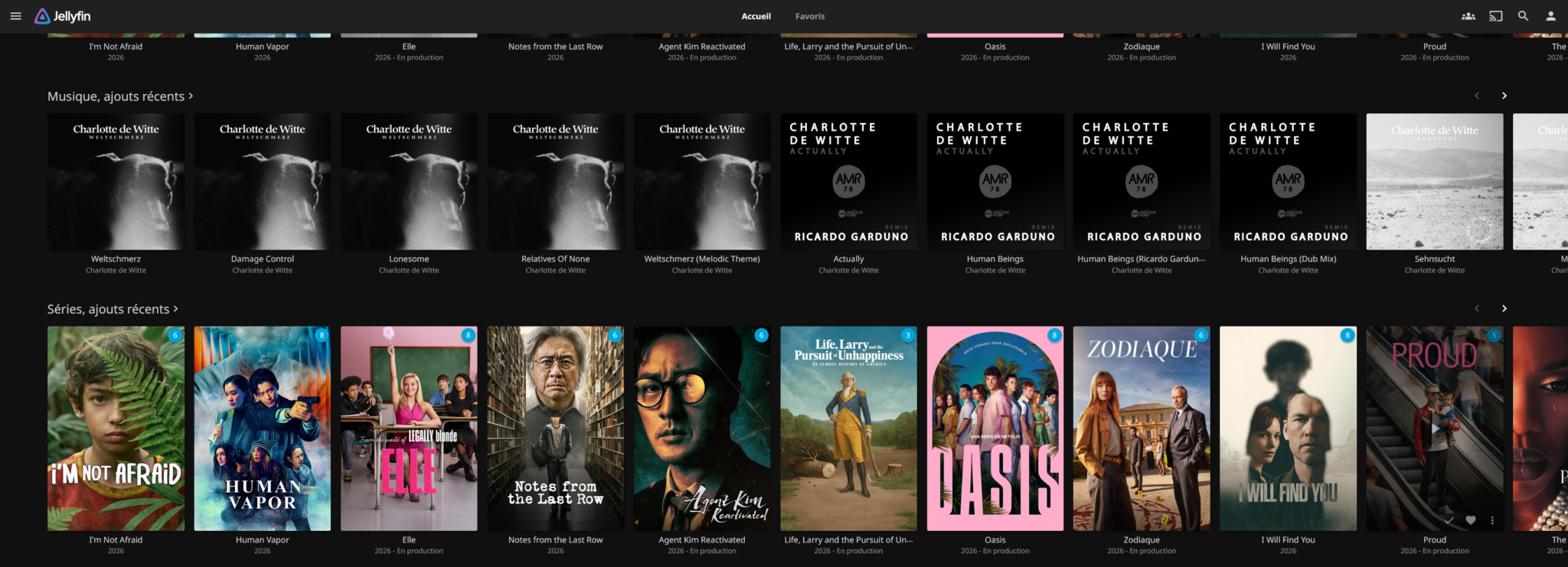Open the Human Vapor title link

click(x=263, y=539)
